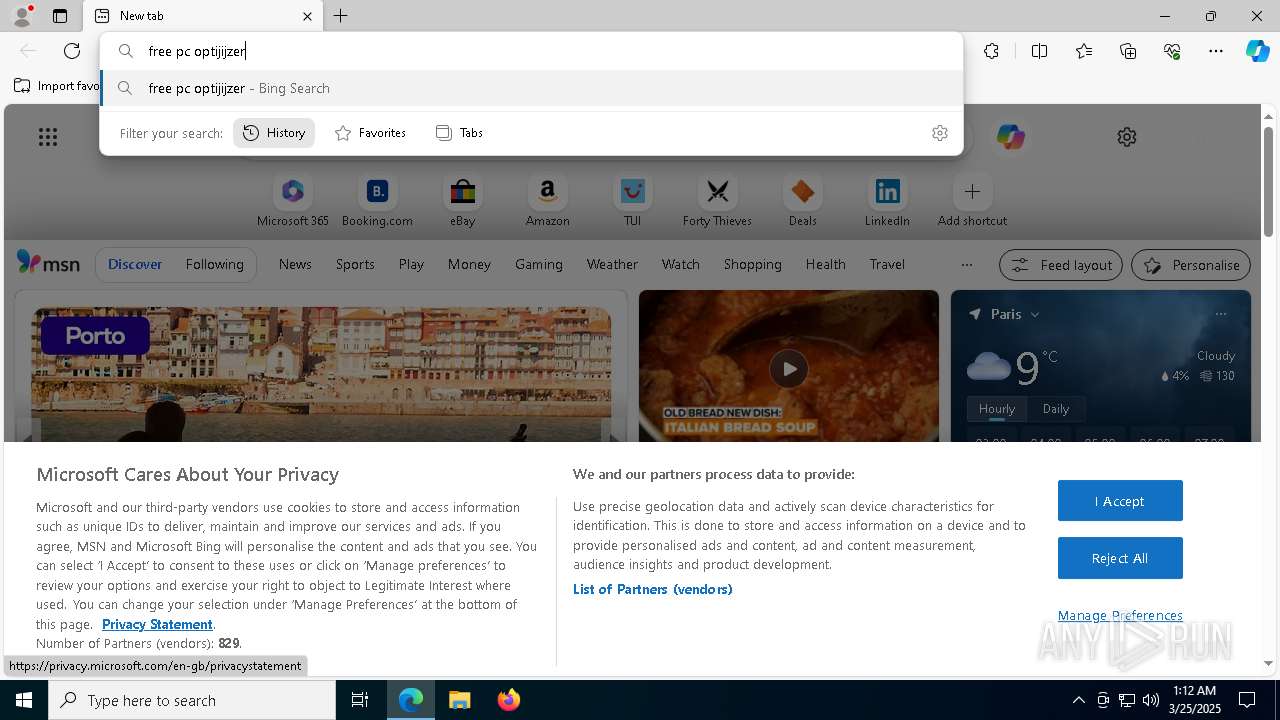The height and width of the screenshot is (720, 1280).
Task: Close the New tab tab
Action: point(307,16)
